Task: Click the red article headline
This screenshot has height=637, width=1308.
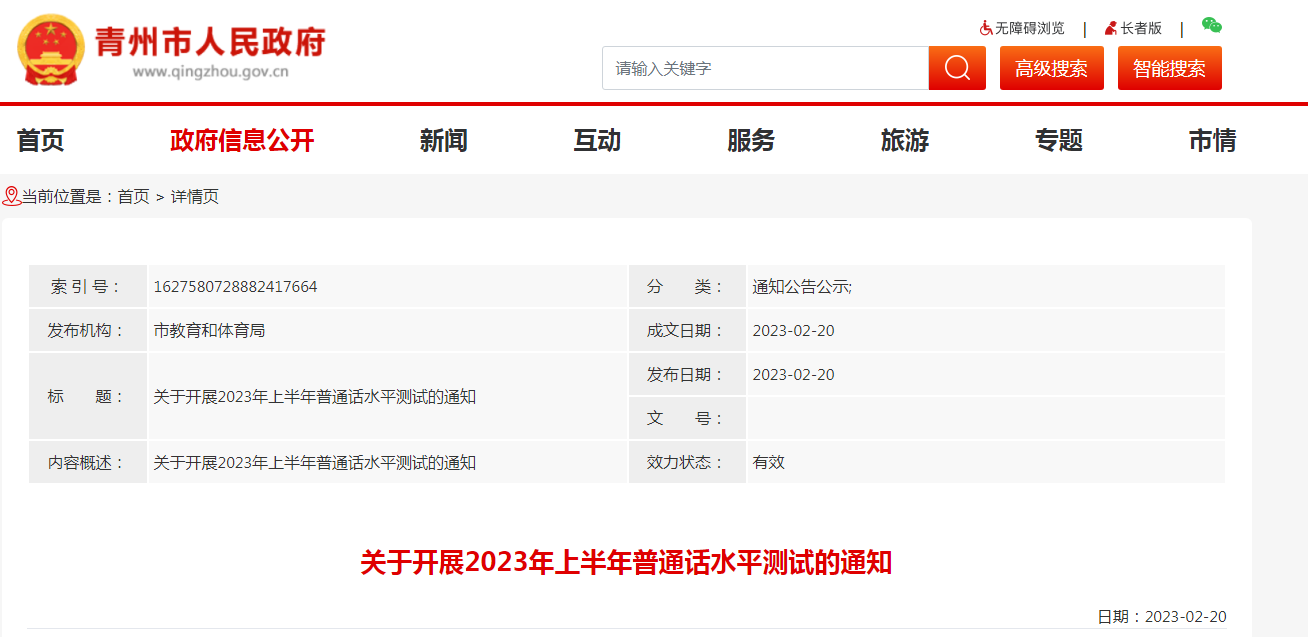Action: (x=626, y=562)
